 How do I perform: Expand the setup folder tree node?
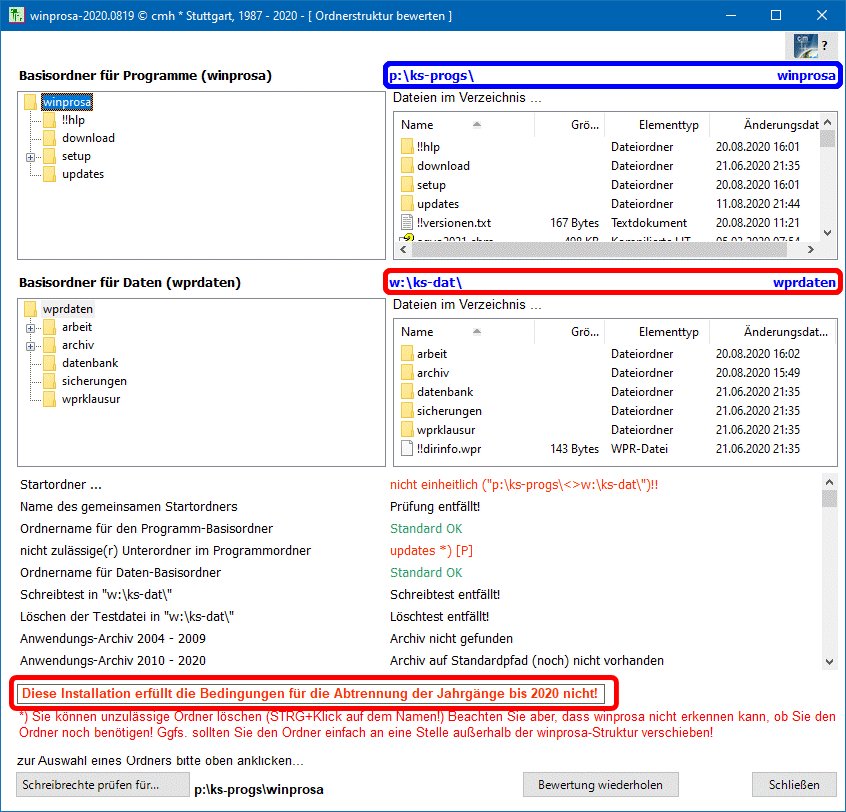click(x=30, y=157)
